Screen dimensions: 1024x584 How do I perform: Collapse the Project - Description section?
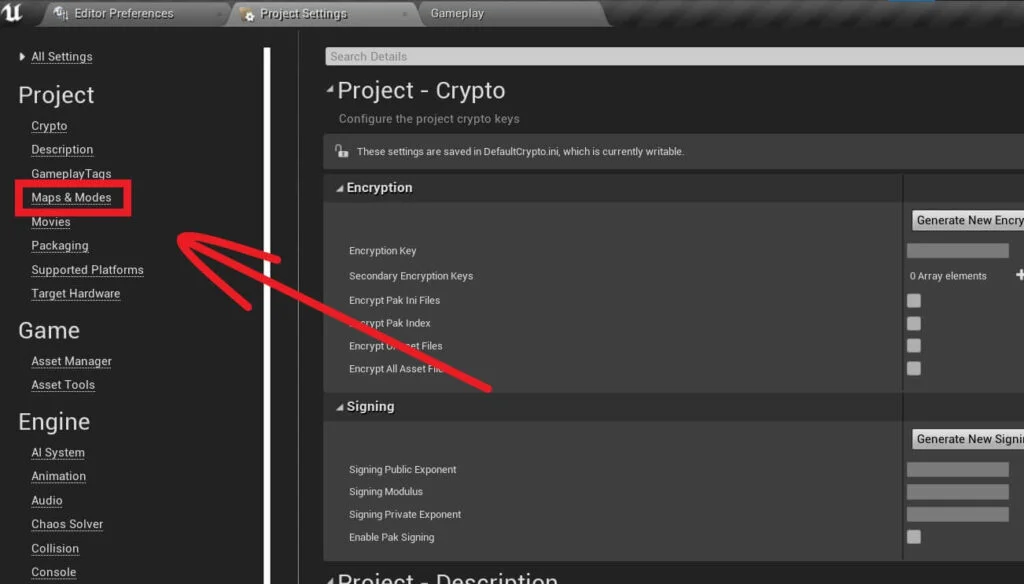point(330,579)
